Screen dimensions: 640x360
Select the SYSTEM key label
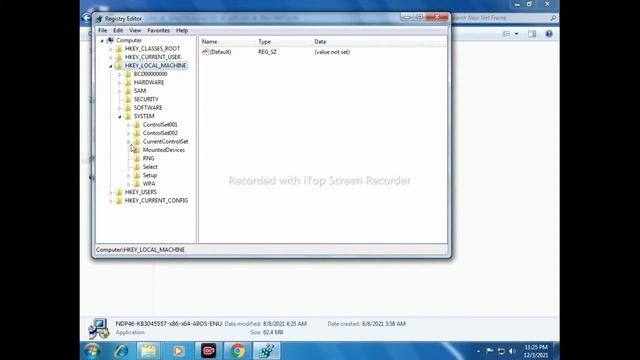point(144,116)
